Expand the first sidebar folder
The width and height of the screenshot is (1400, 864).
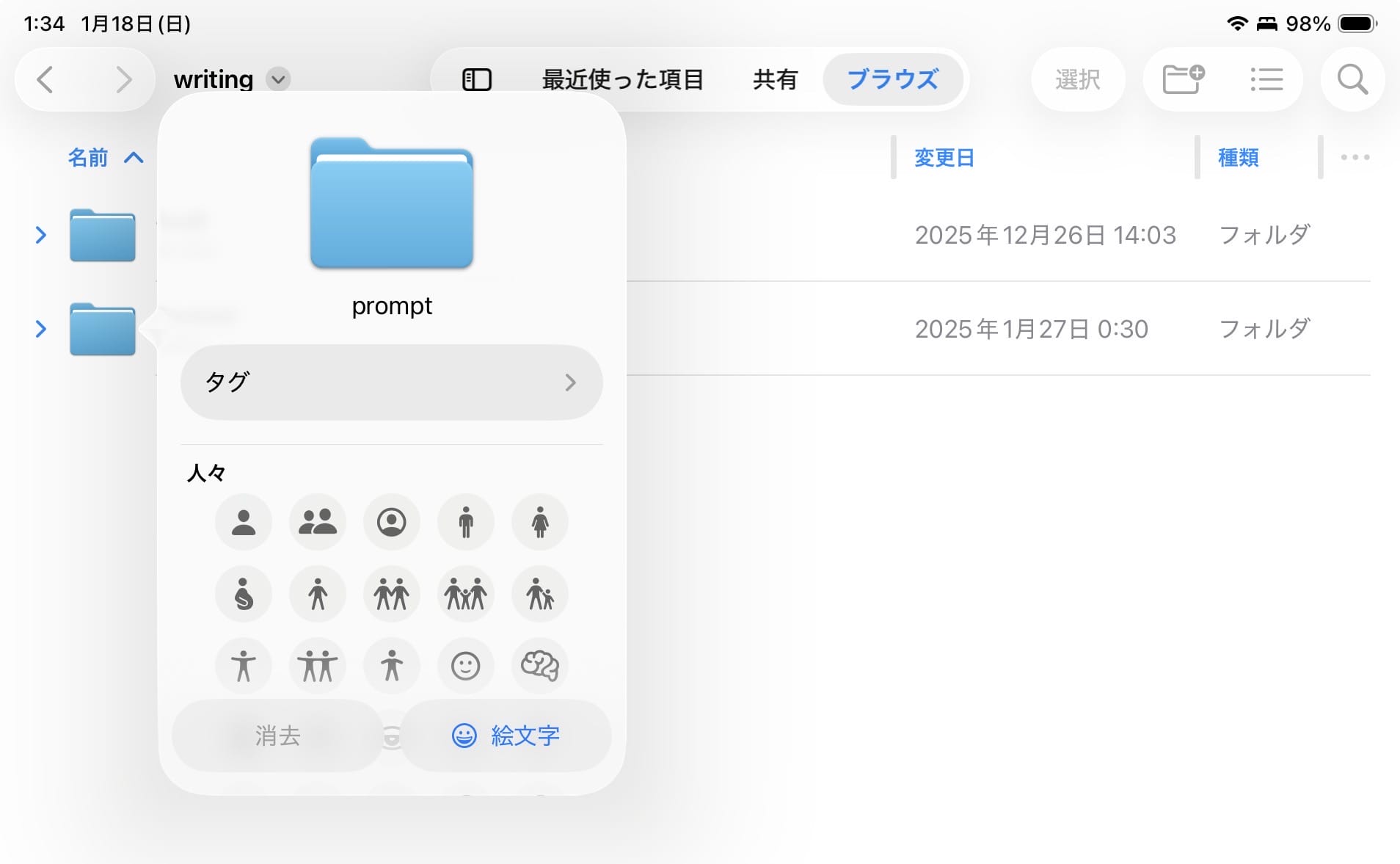[x=41, y=235]
